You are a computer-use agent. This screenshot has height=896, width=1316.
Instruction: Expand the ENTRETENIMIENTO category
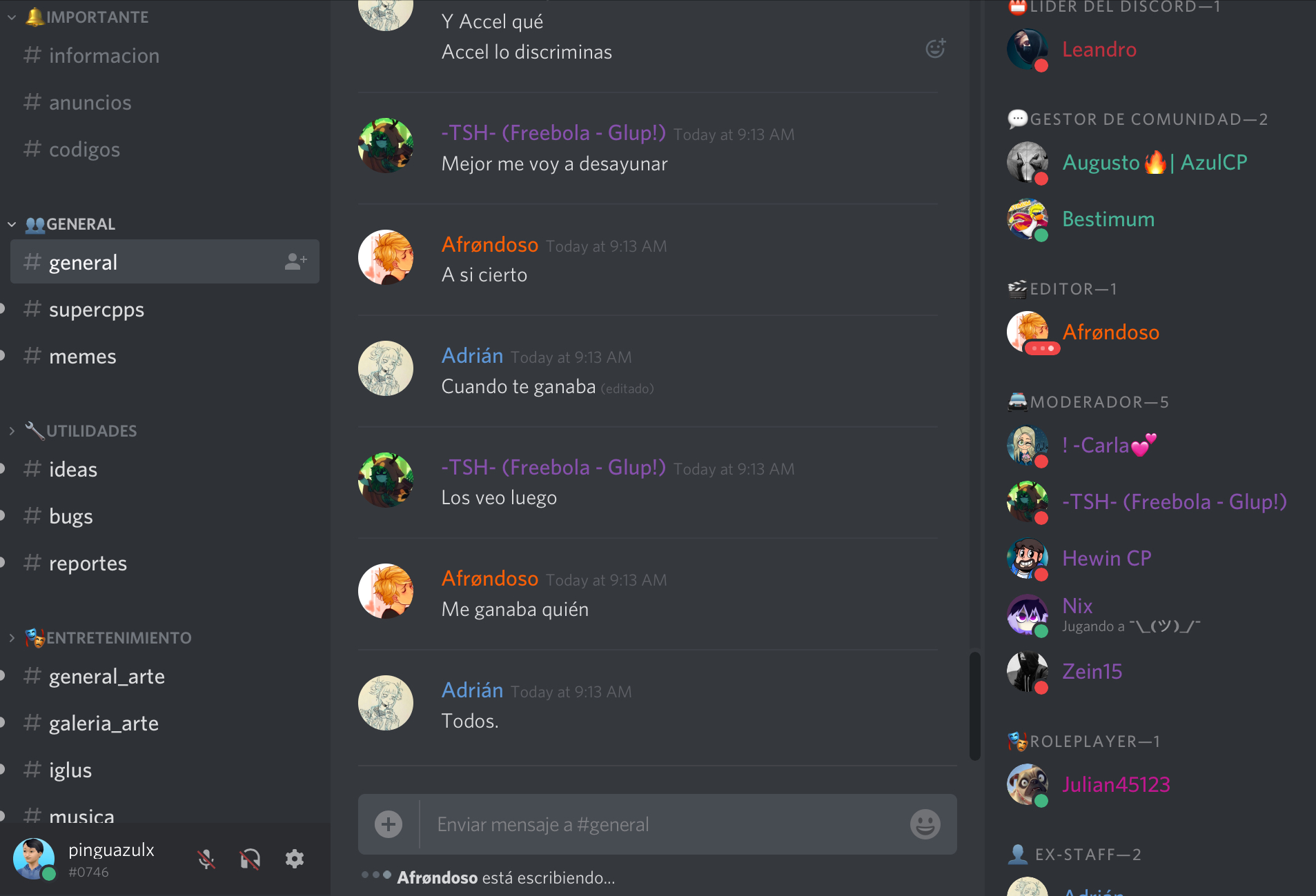(x=100, y=638)
